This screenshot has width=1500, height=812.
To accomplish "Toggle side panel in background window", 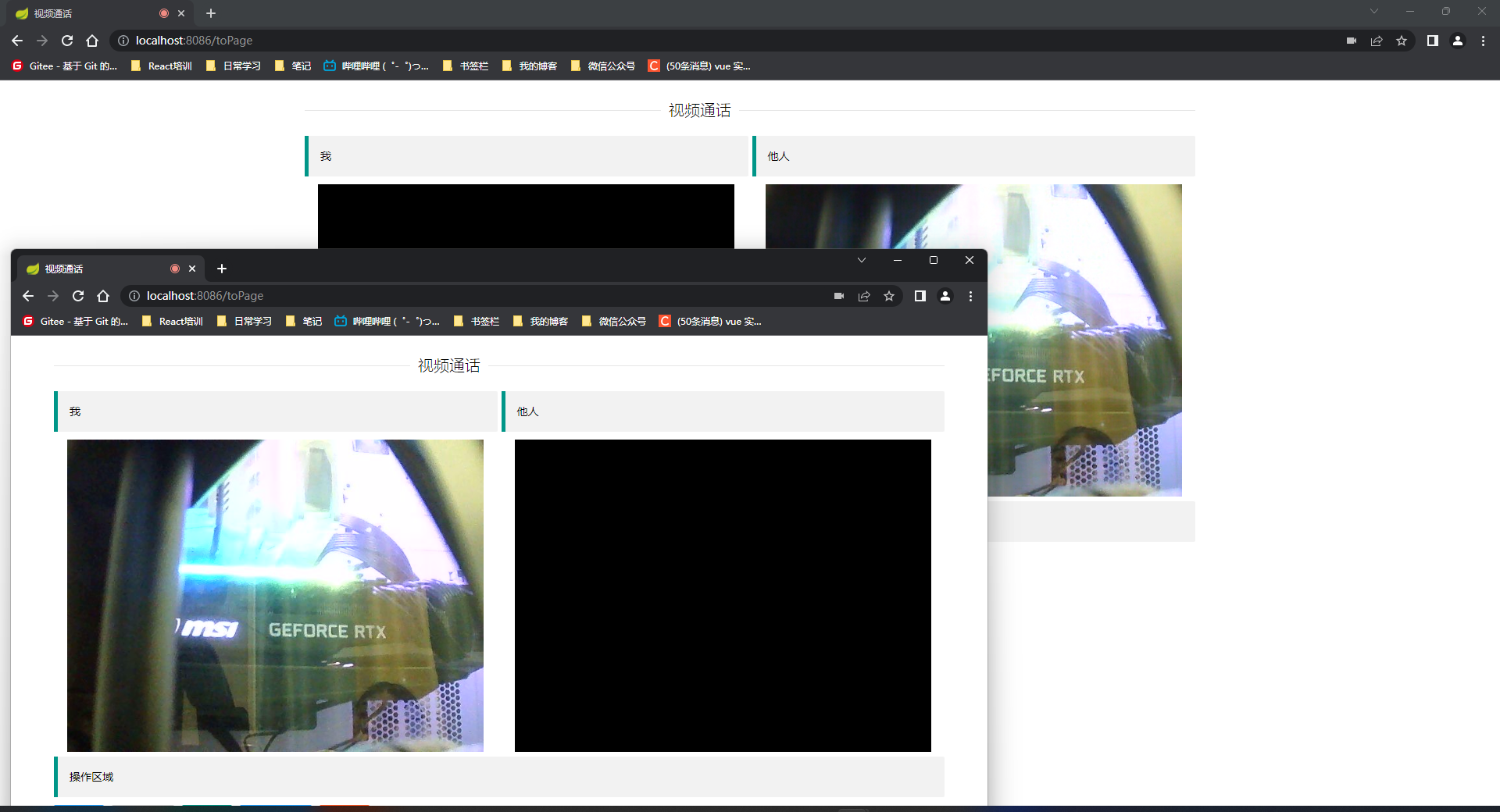I will [x=1433, y=41].
